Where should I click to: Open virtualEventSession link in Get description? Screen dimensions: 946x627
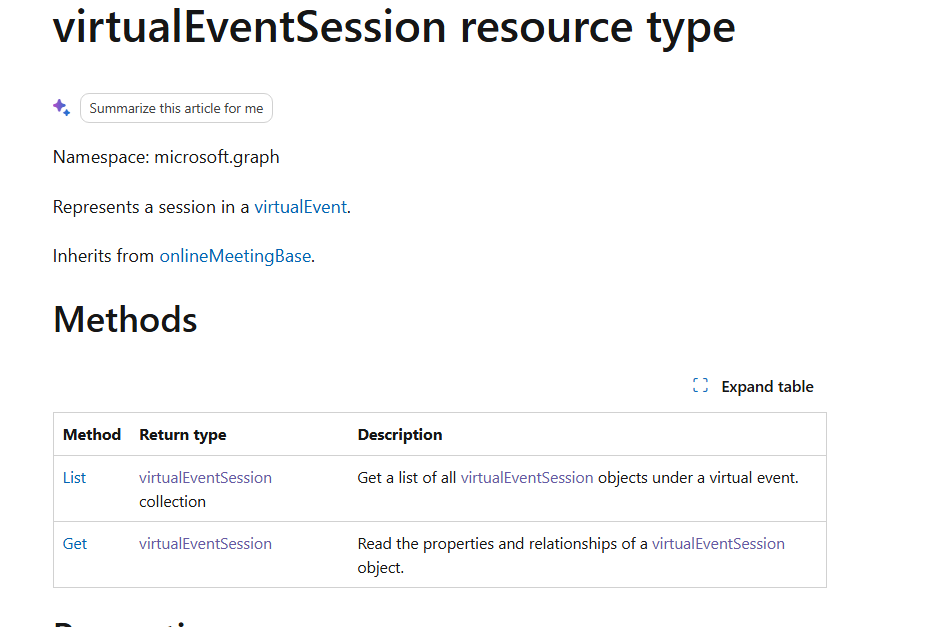(x=718, y=544)
